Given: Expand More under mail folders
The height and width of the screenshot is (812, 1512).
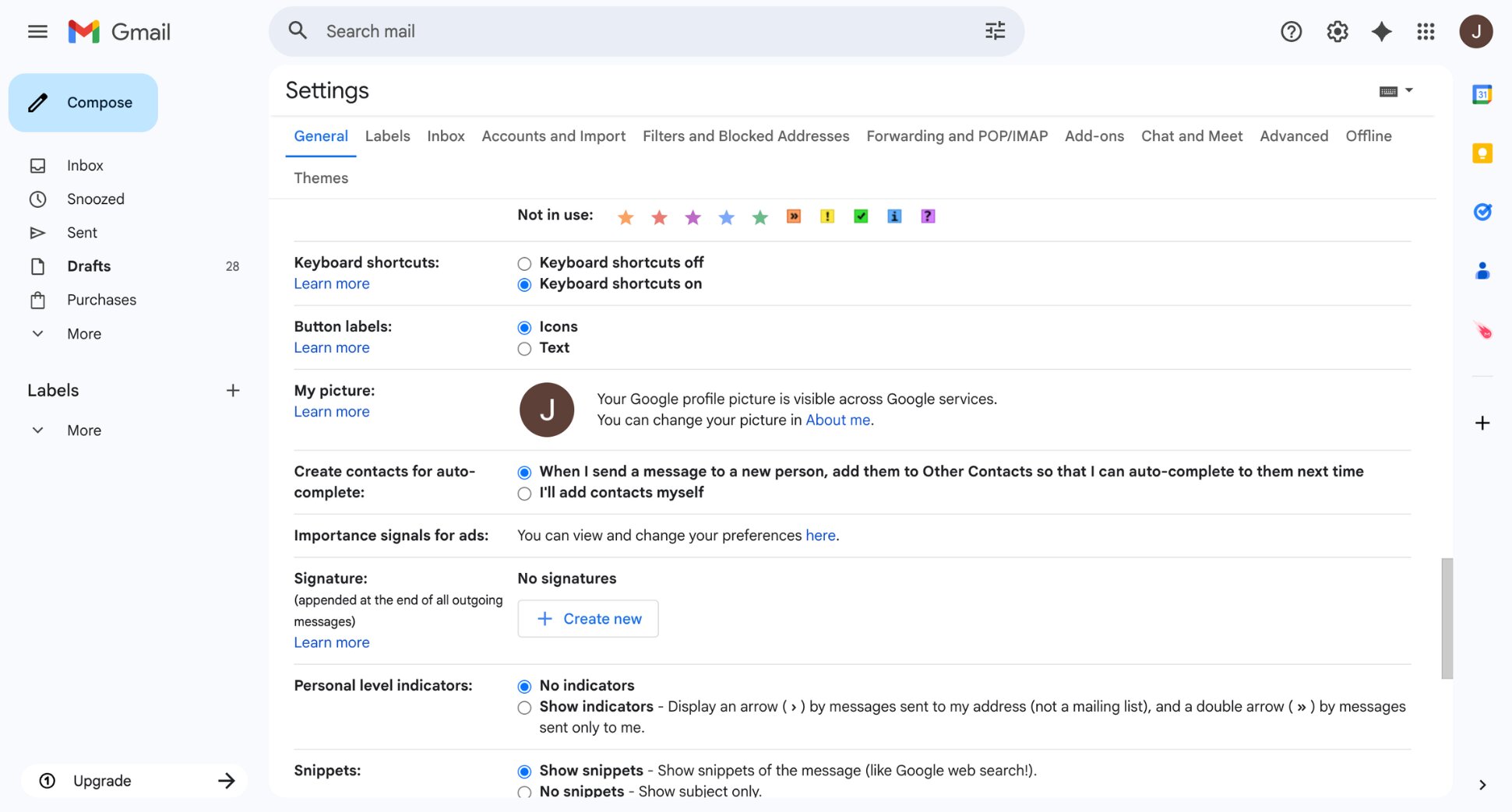Looking at the screenshot, I should click(84, 334).
